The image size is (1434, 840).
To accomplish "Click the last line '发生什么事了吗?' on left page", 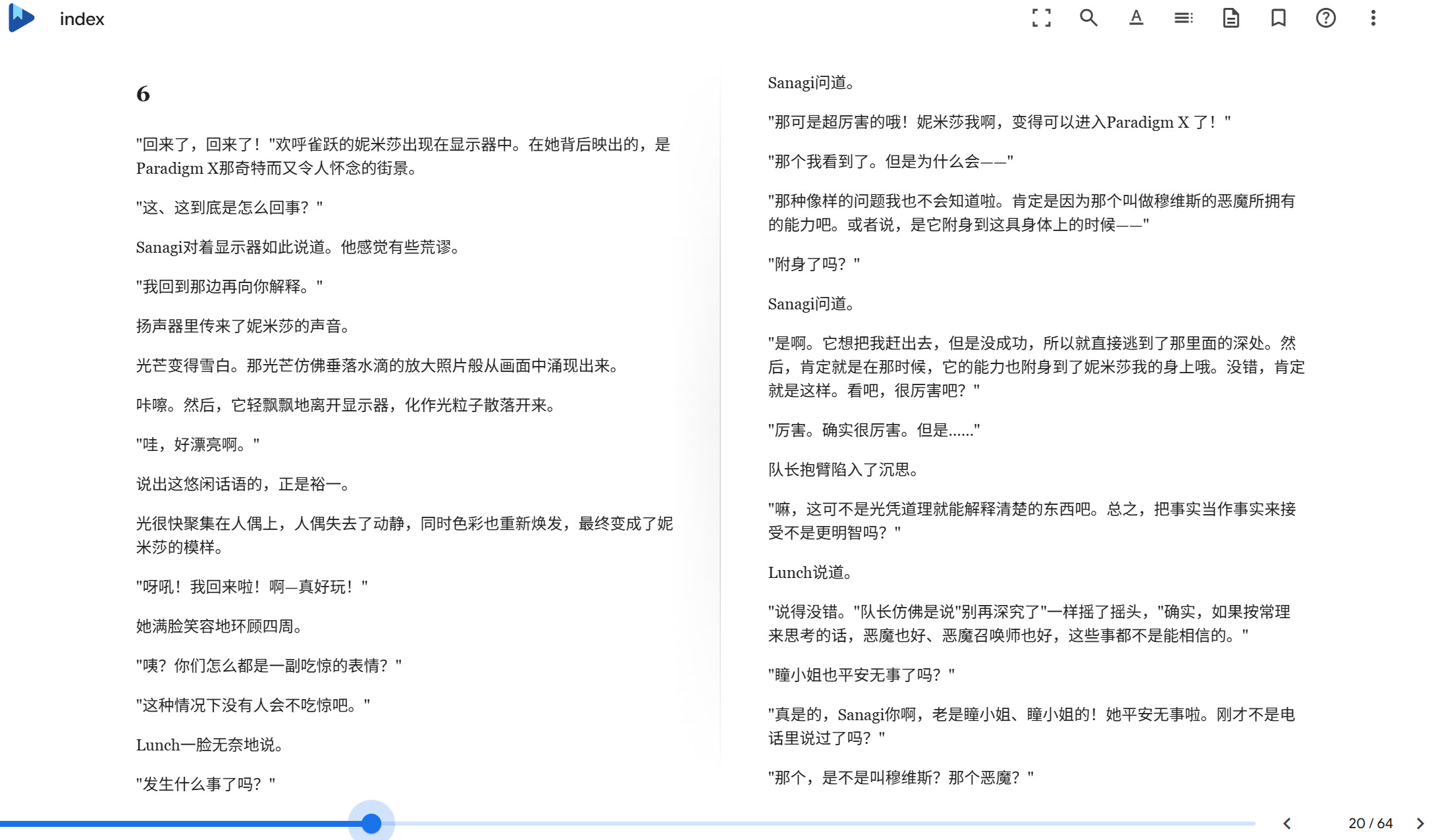I will pos(205,785).
